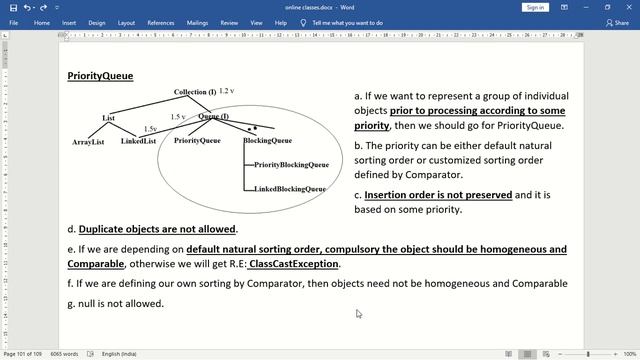Click the Sign in button

point(535,7)
